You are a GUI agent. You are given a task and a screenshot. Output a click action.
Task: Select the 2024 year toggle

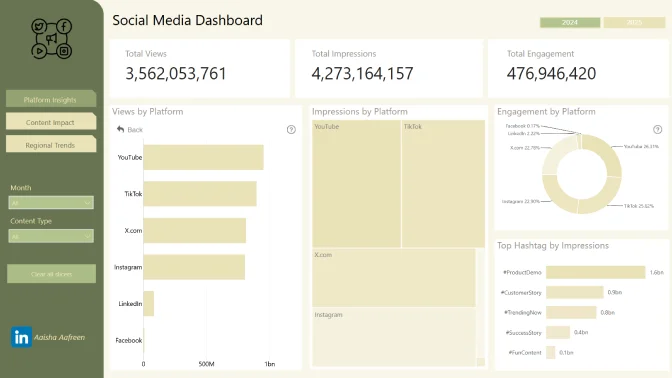point(570,22)
